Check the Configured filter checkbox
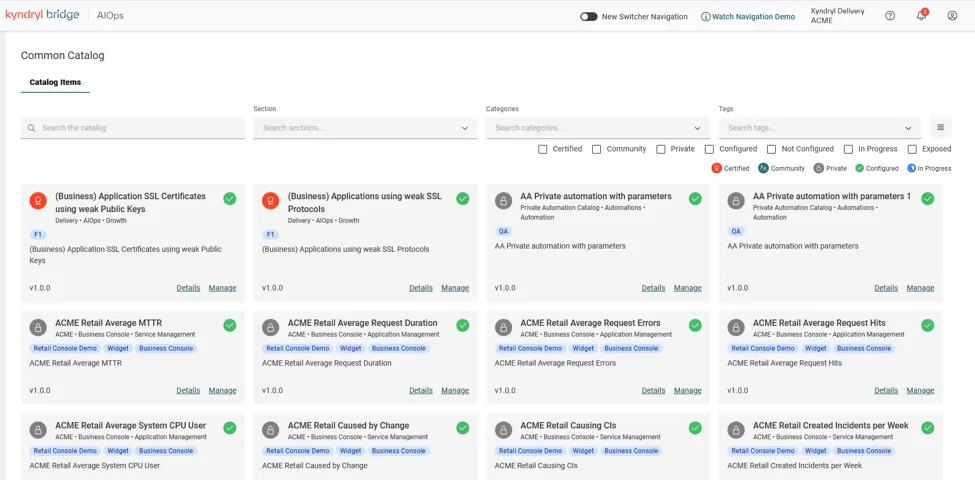Screen dimensions: 975x480 [x=709, y=149]
